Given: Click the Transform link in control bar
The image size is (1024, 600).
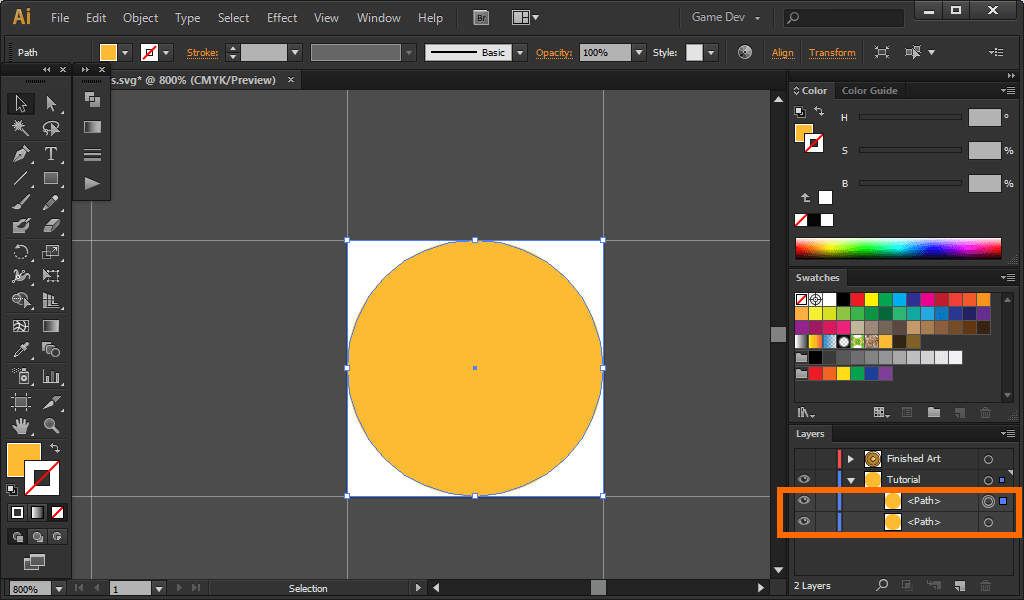Looking at the screenshot, I should 832,52.
